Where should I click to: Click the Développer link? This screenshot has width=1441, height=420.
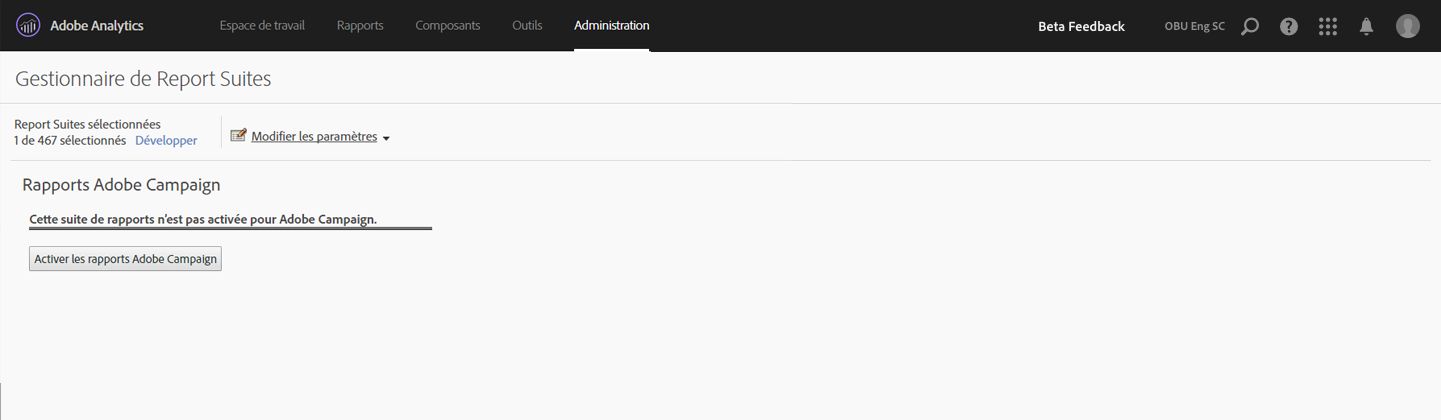166,141
